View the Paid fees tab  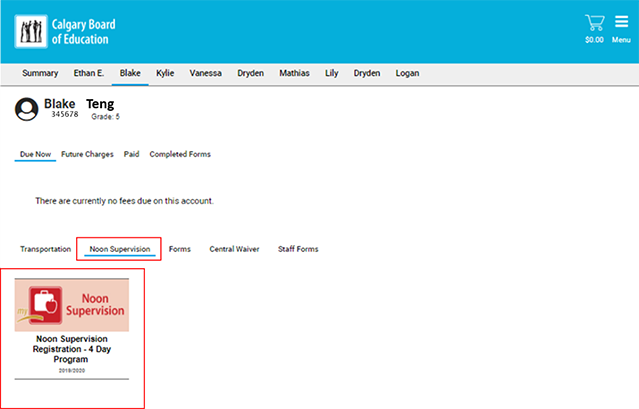click(x=132, y=155)
